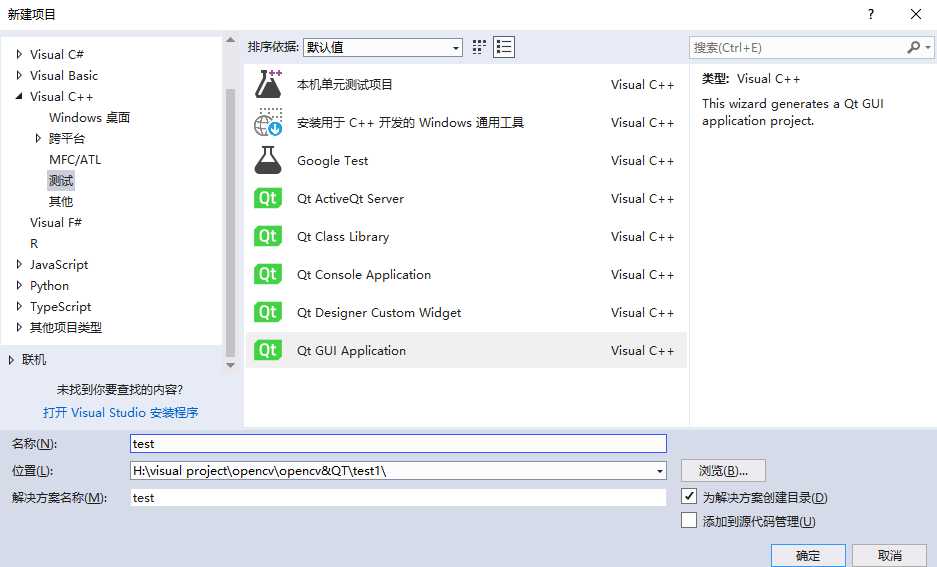Click the project name input field
This screenshot has height=567, width=937.
[x=398, y=443]
